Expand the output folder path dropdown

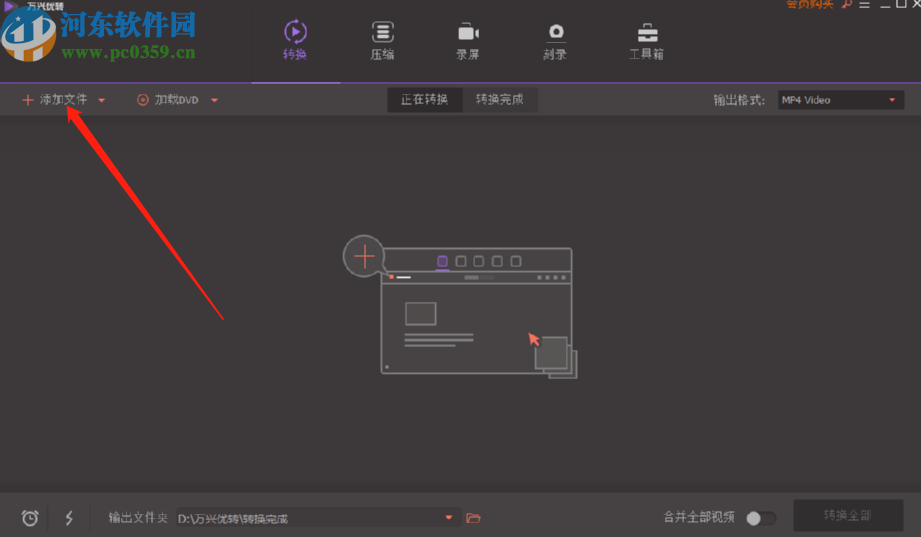(449, 518)
